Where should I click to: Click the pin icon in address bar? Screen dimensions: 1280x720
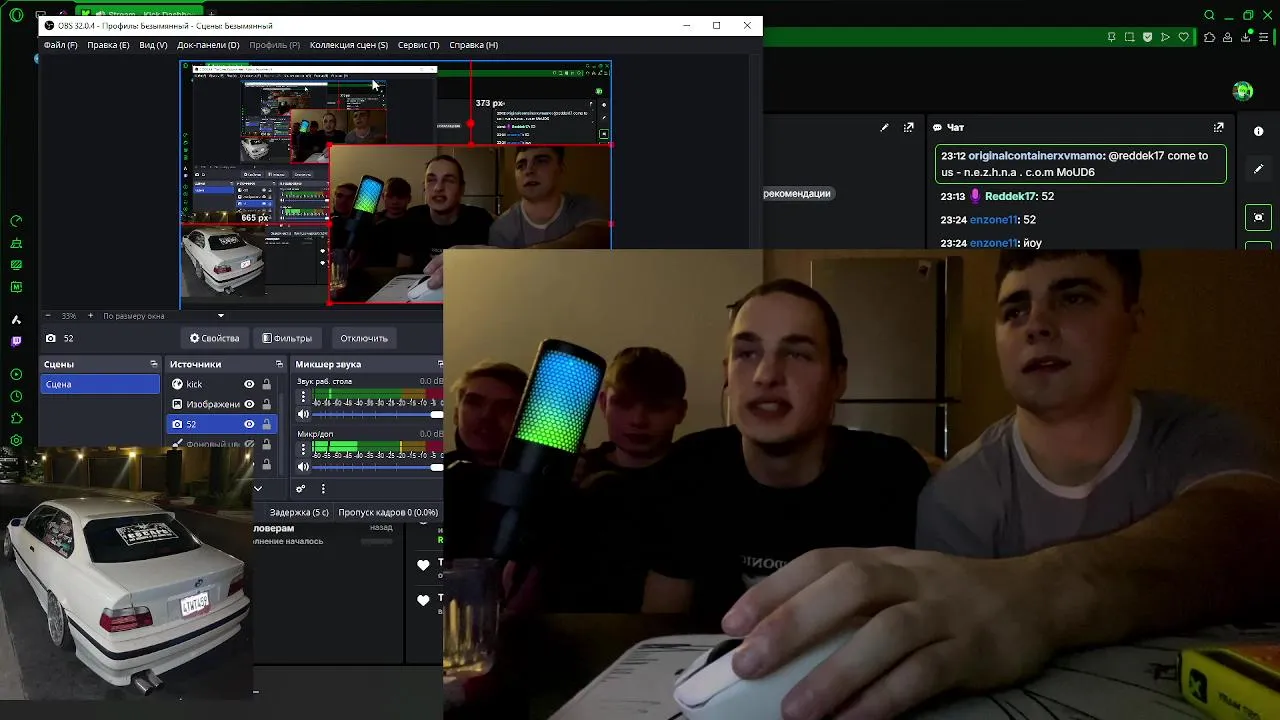point(1112,37)
